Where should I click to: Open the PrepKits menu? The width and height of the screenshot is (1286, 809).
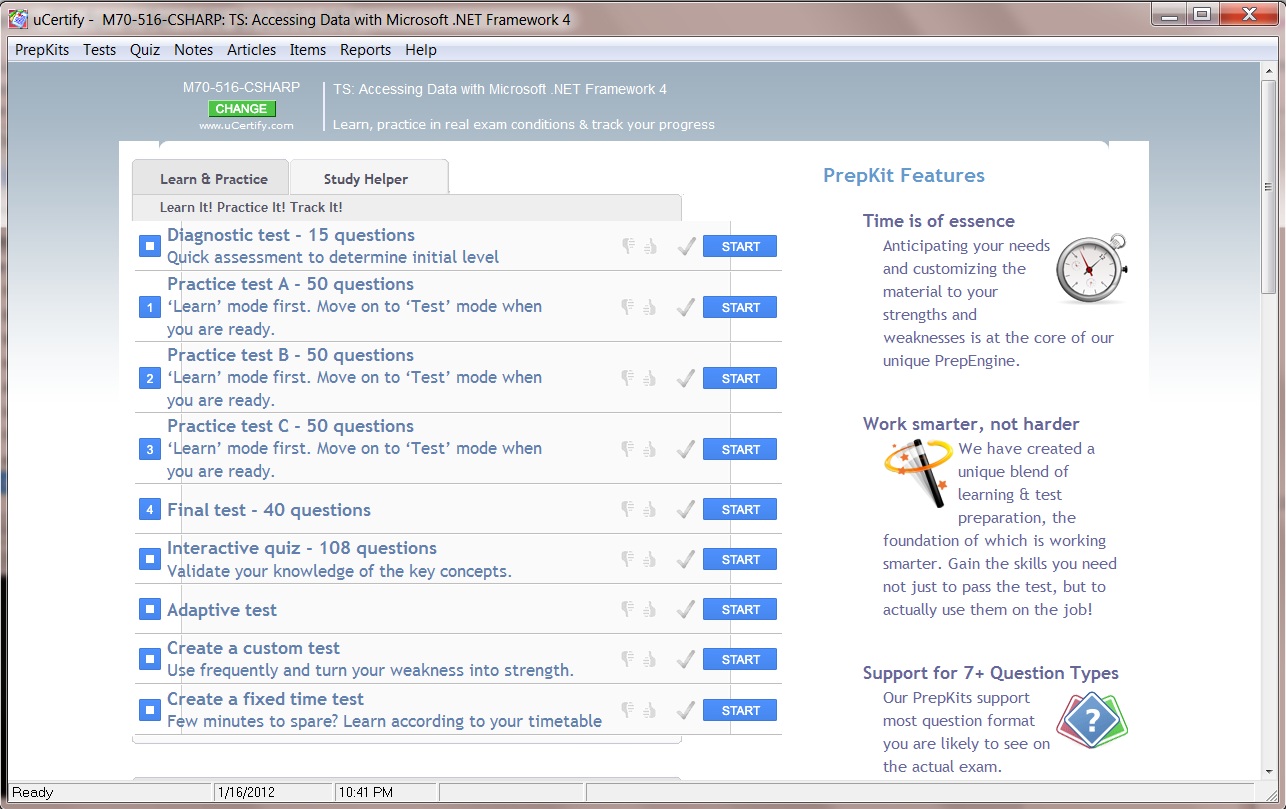click(x=42, y=49)
